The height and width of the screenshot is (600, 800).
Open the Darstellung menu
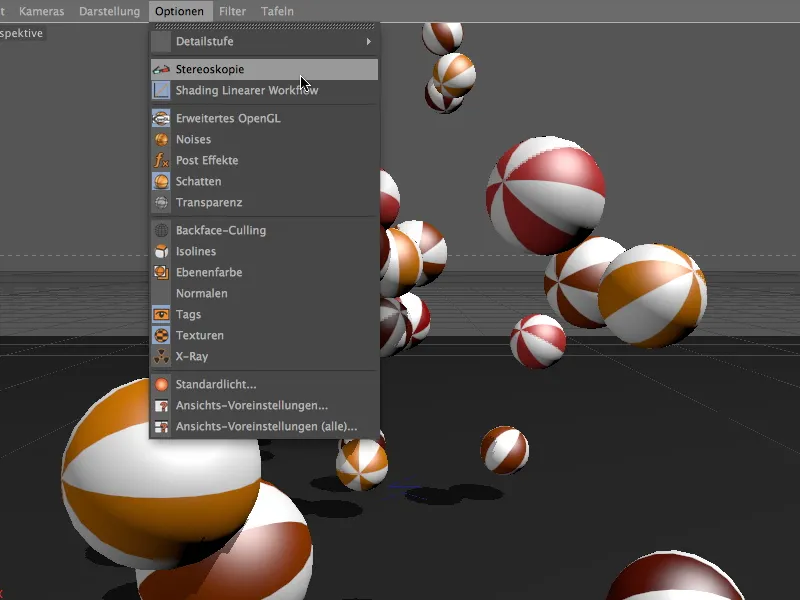click(x=109, y=11)
